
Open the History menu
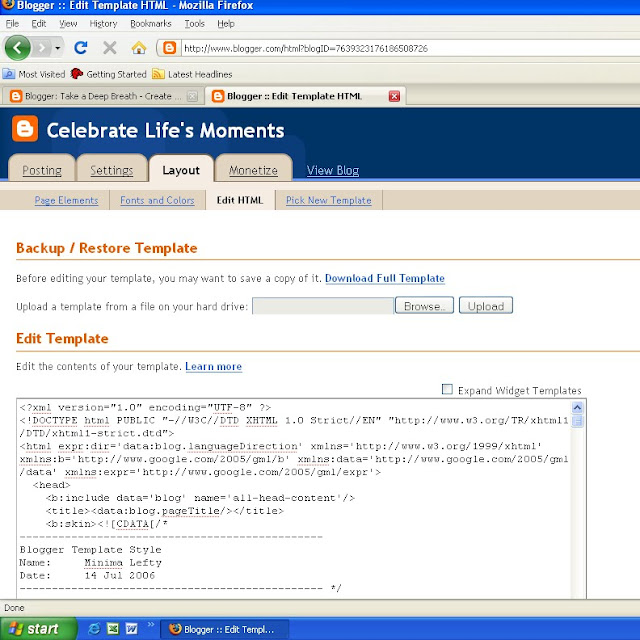(103, 24)
